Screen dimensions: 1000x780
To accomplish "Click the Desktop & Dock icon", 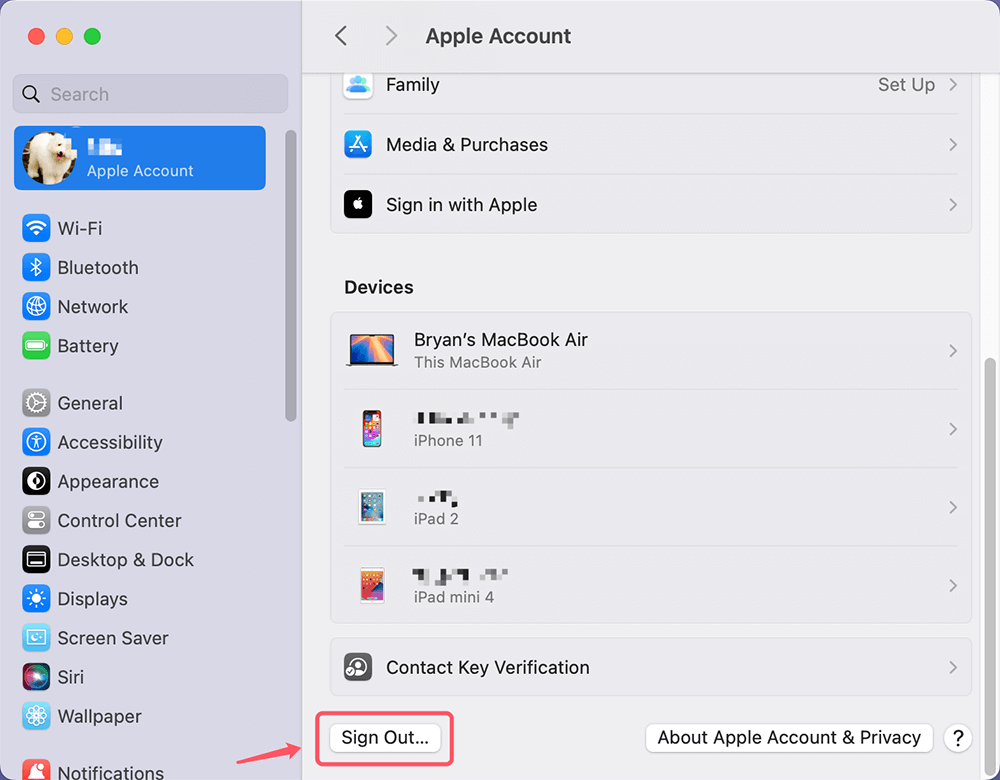I will click(x=36, y=559).
